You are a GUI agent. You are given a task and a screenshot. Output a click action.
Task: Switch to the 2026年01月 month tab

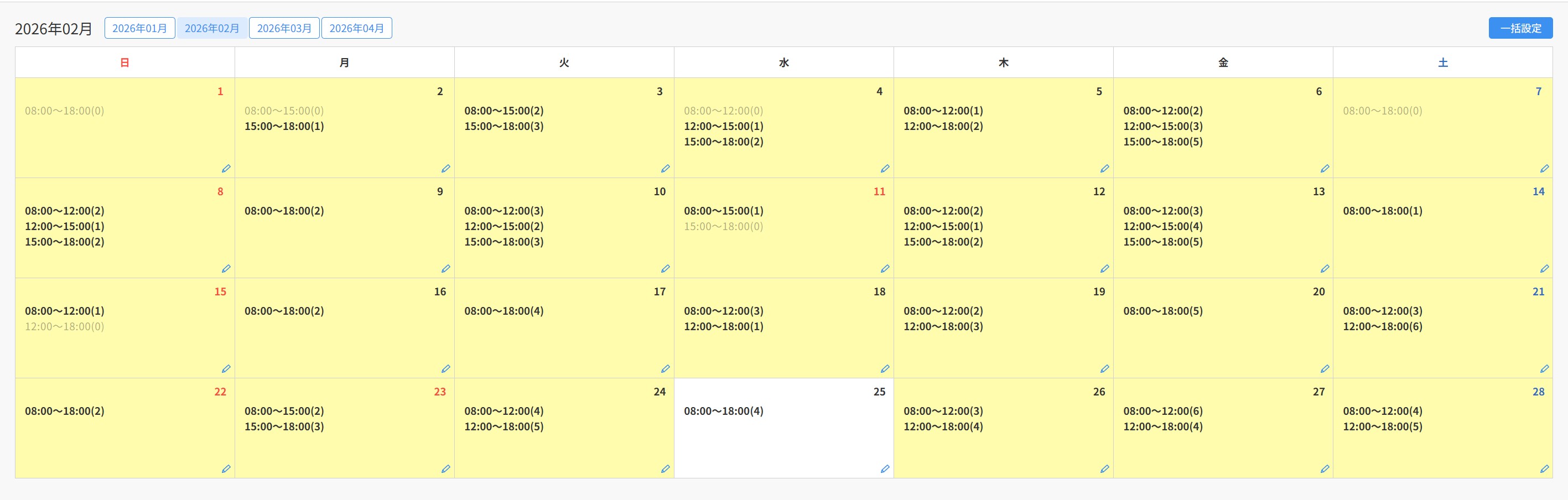coord(139,28)
